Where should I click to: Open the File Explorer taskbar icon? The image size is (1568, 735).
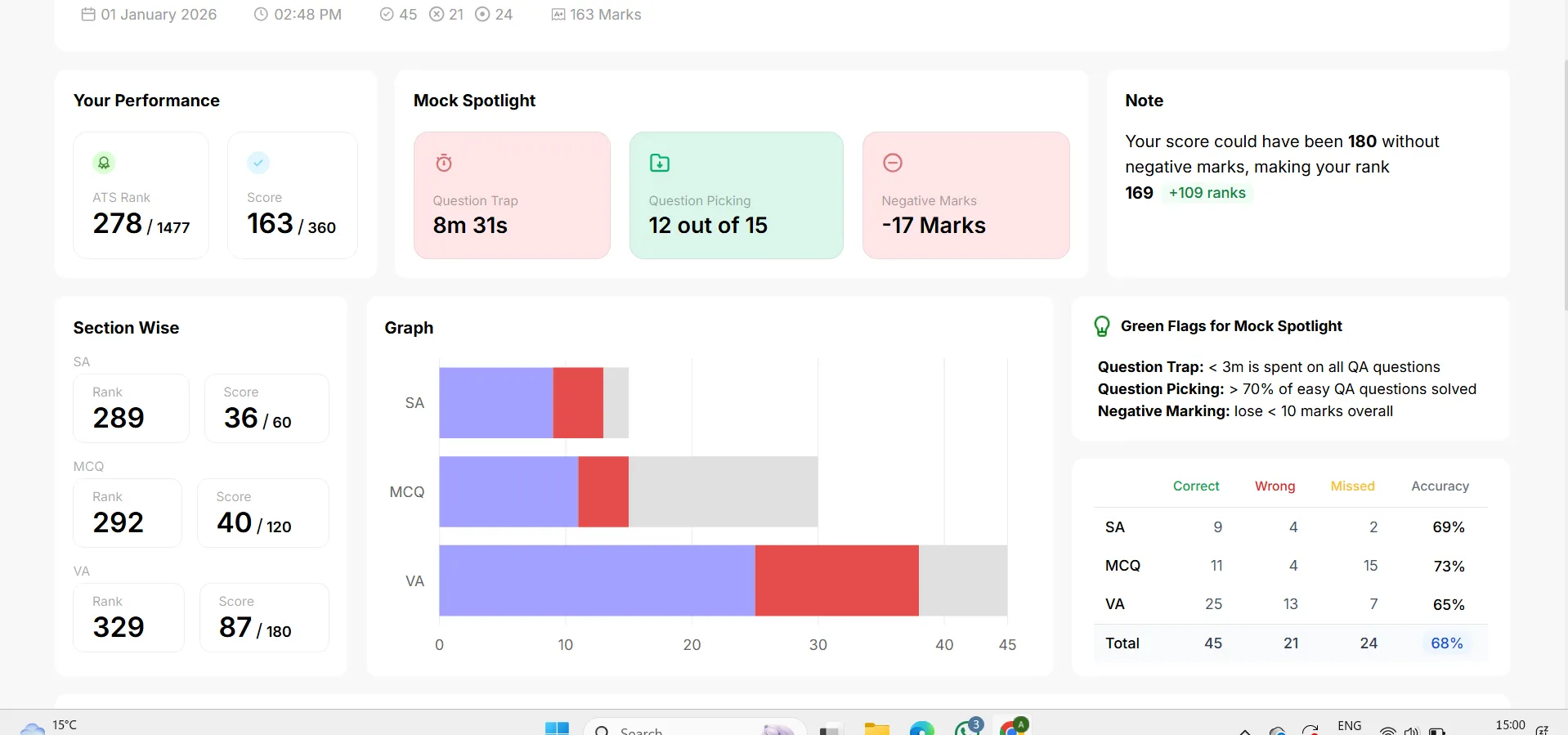click(876, 728)
